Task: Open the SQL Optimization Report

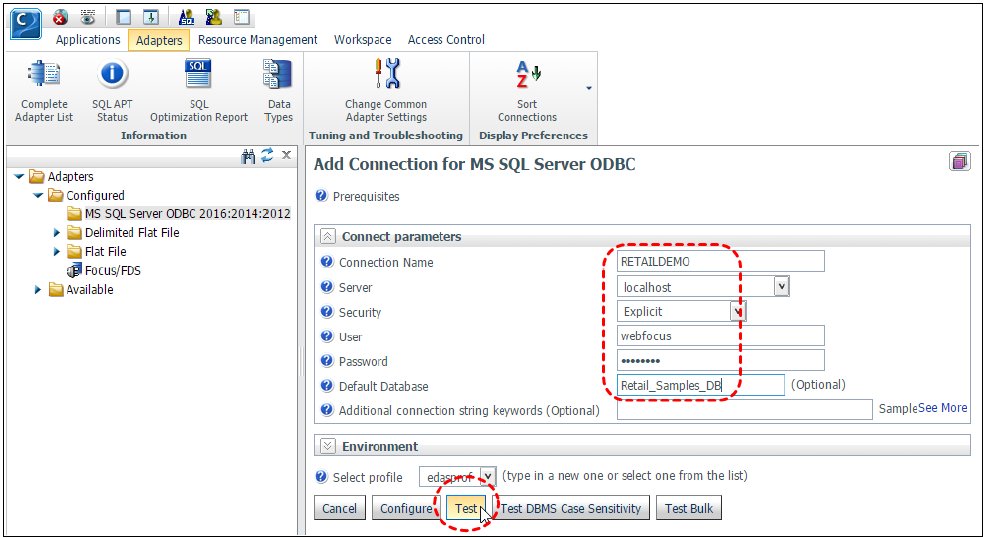Action: click(199, 92)
